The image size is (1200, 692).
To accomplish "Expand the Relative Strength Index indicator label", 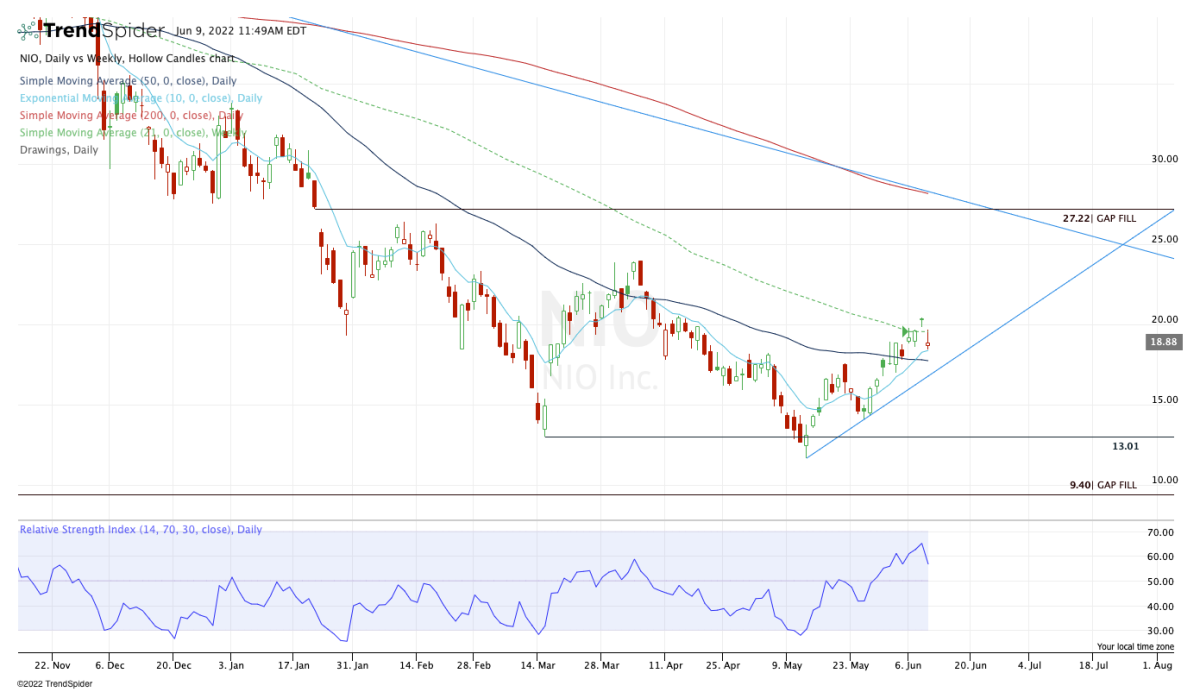I will point(142,529).
